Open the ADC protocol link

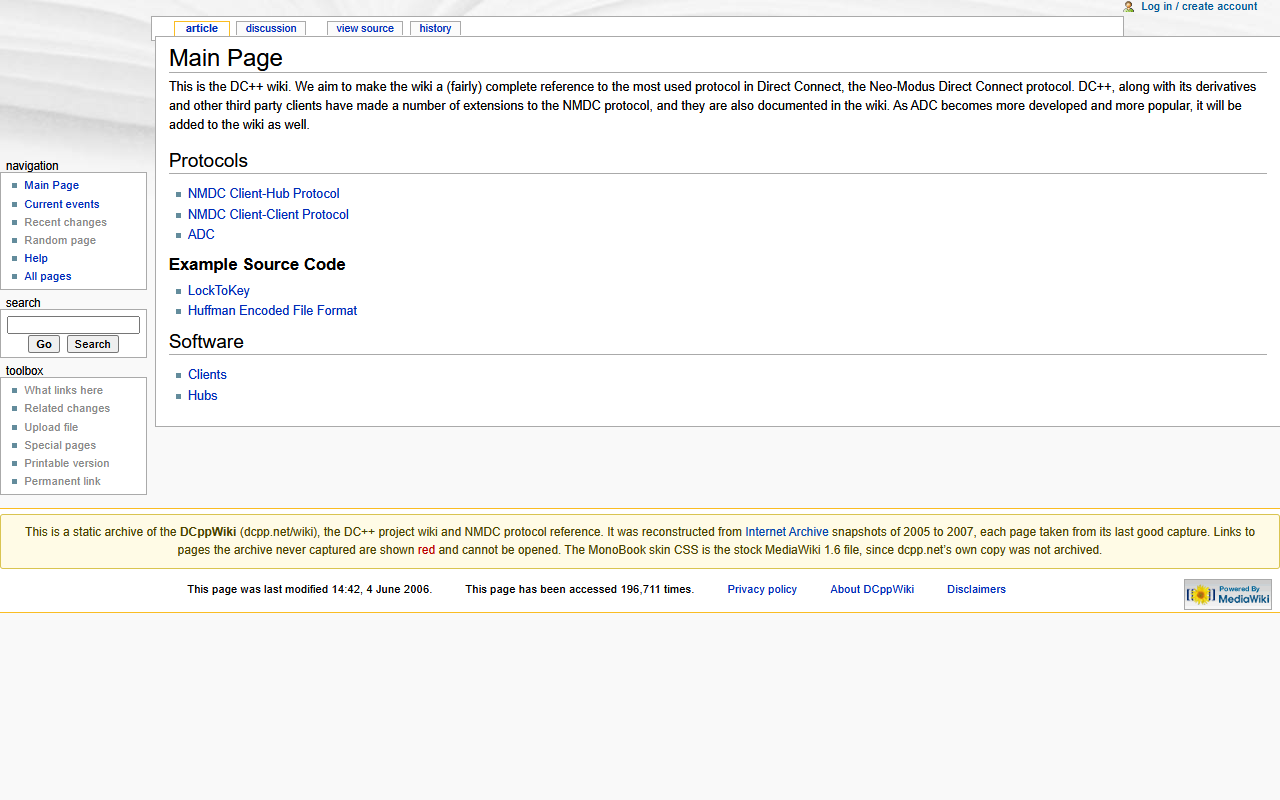point(201,235)
